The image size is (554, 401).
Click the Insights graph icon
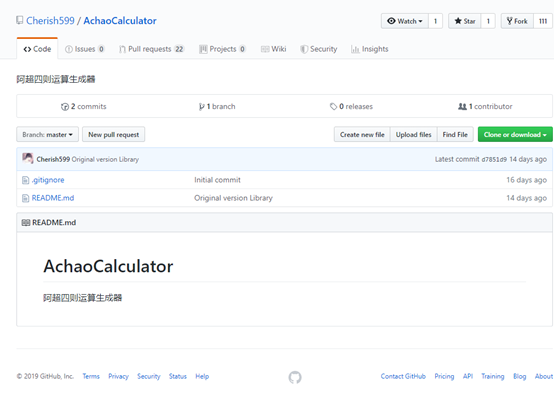[x=355, y=49]
